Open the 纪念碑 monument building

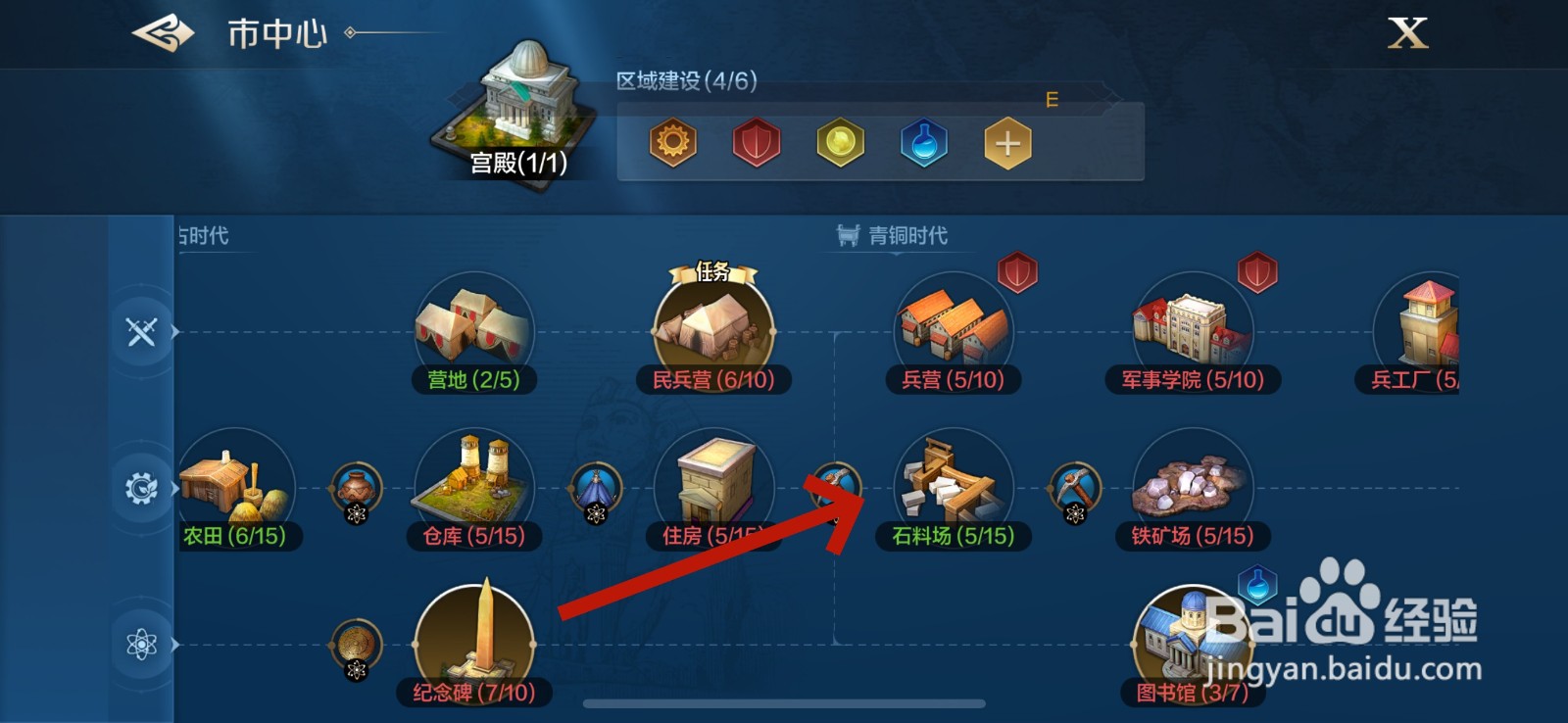(x=474, y=645)
